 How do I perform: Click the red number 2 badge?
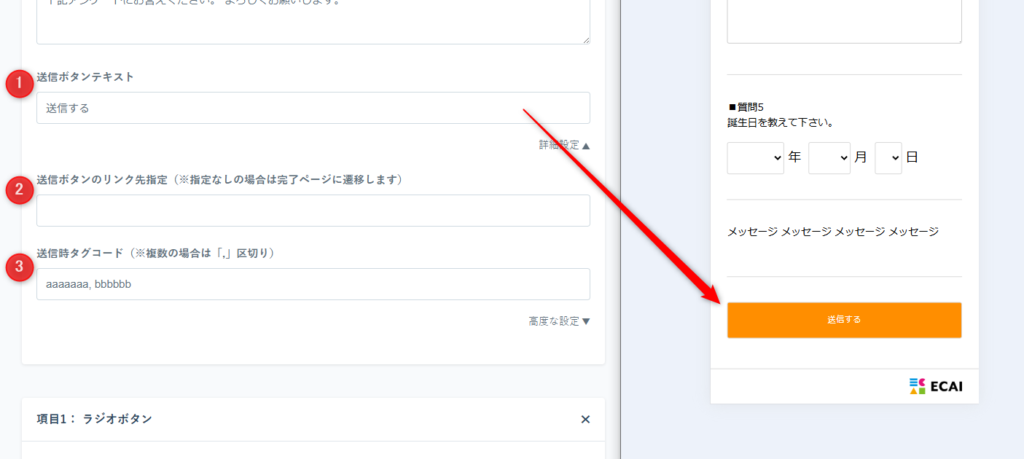pyautogui.click(x=20, y=189)
